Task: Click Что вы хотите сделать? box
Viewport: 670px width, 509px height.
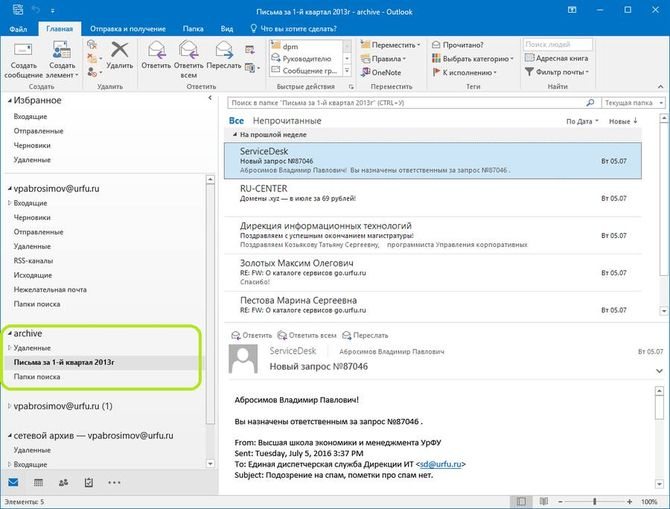Action: (x=293, y=29)
